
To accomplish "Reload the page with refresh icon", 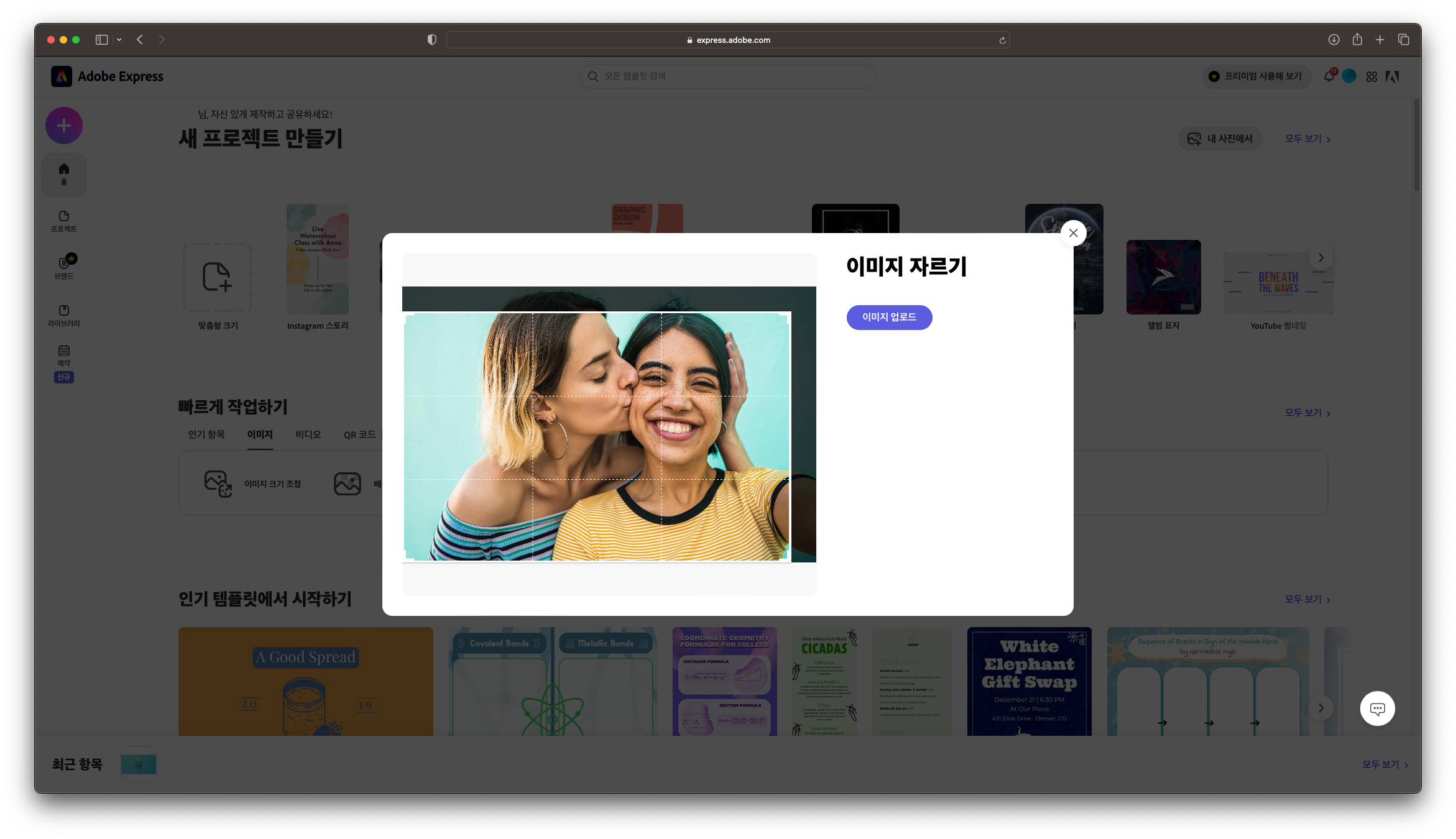I will coord(1002,40).
